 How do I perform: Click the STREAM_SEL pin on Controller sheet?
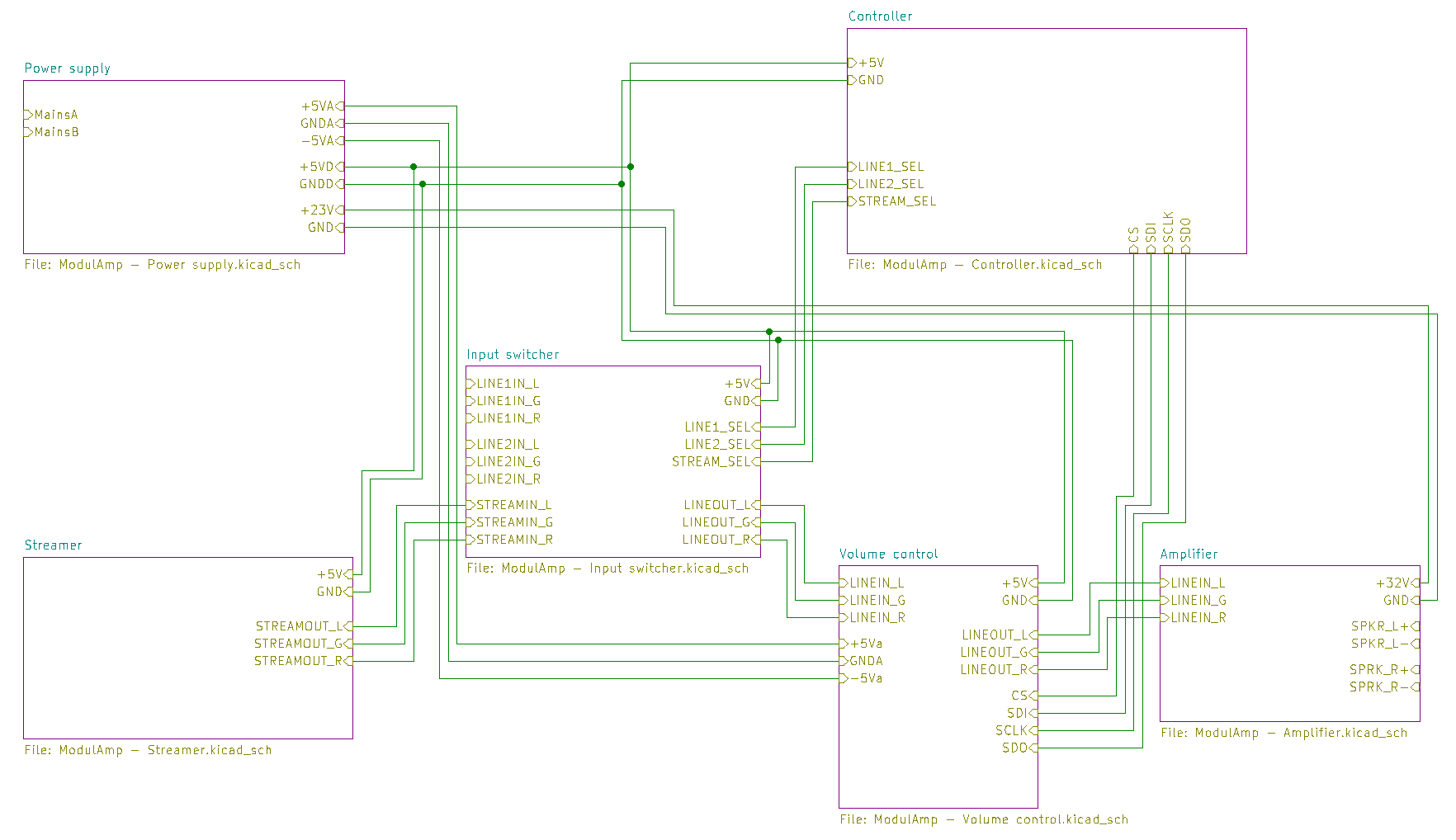[x=896, y=201]
